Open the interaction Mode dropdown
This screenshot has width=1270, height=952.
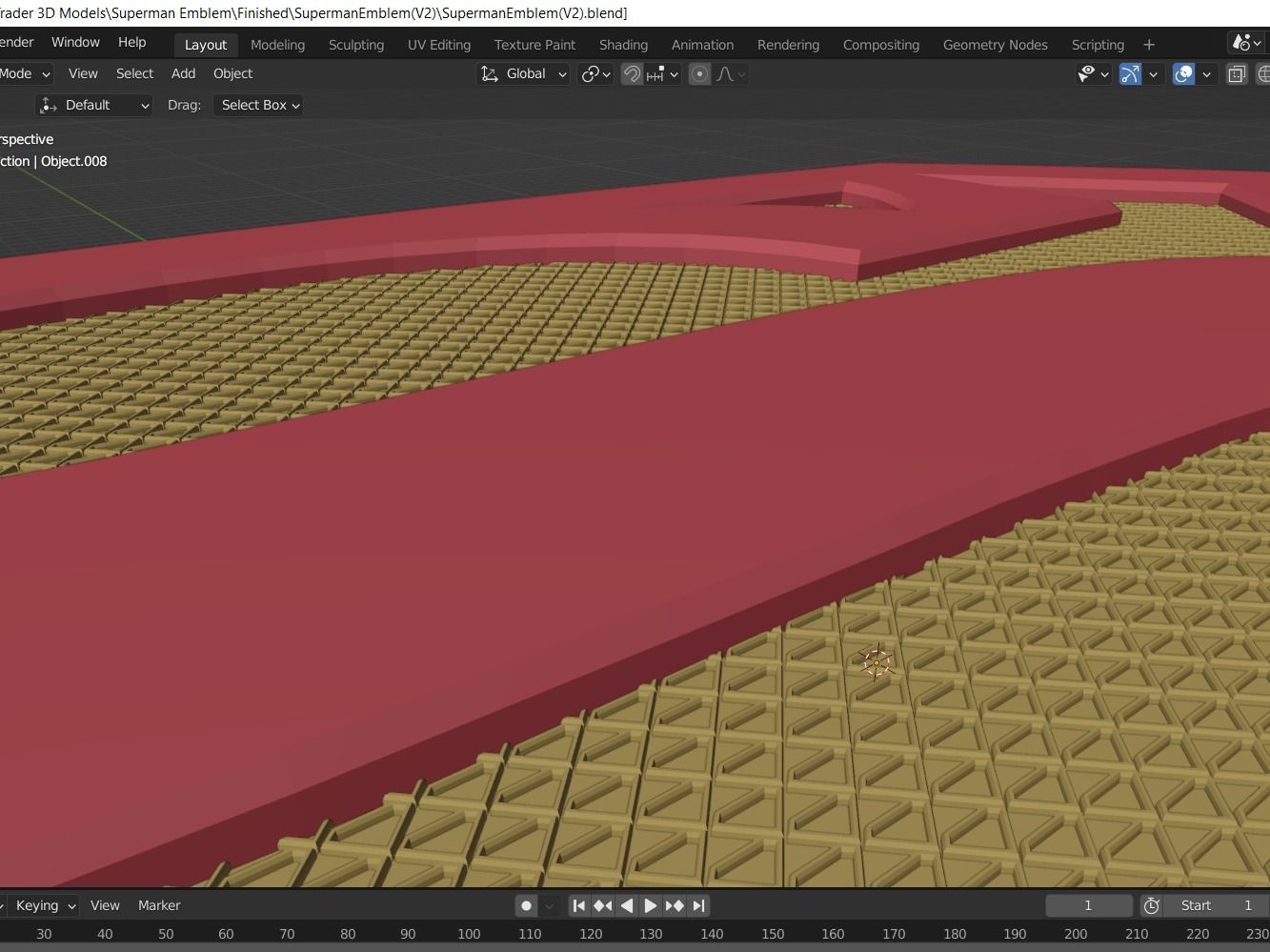(26, 73)
